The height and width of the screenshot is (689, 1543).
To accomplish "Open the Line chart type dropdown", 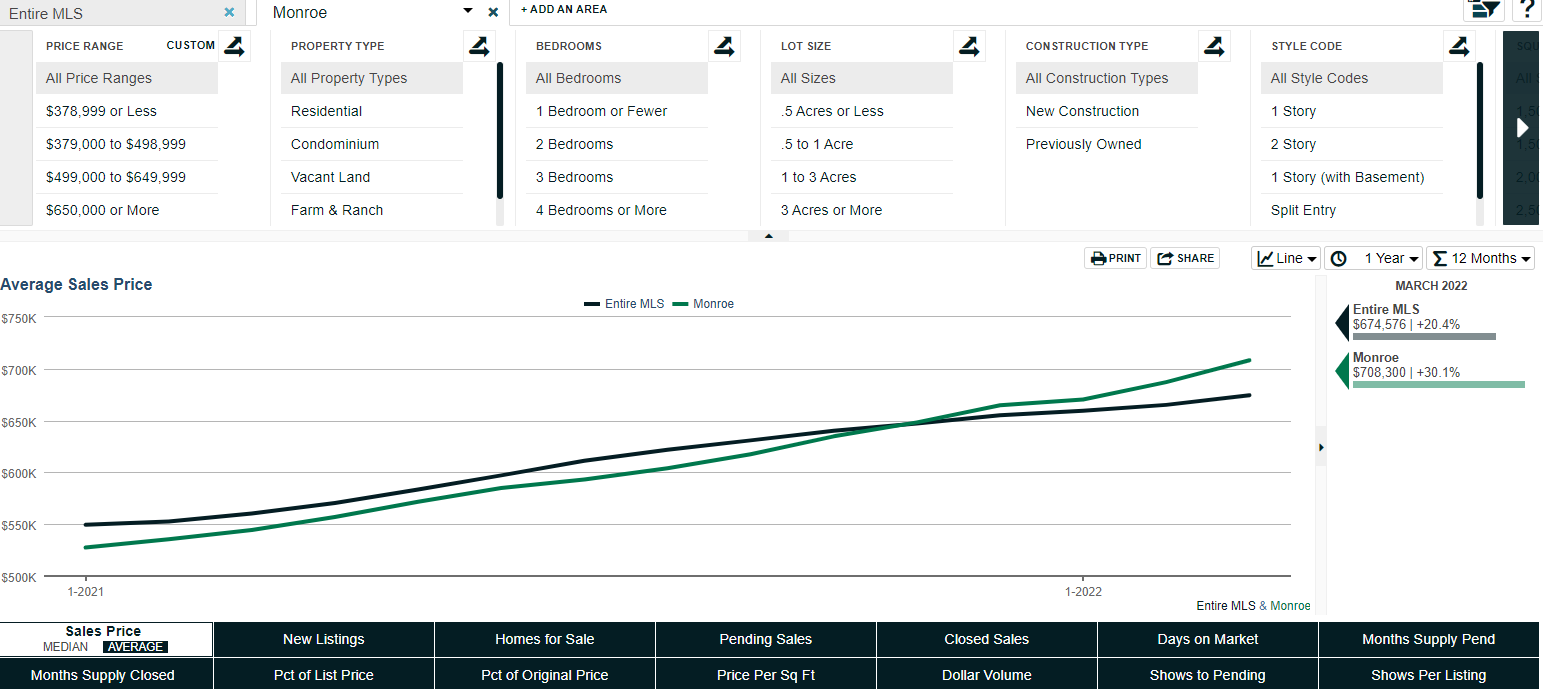I will point(1286,258).
